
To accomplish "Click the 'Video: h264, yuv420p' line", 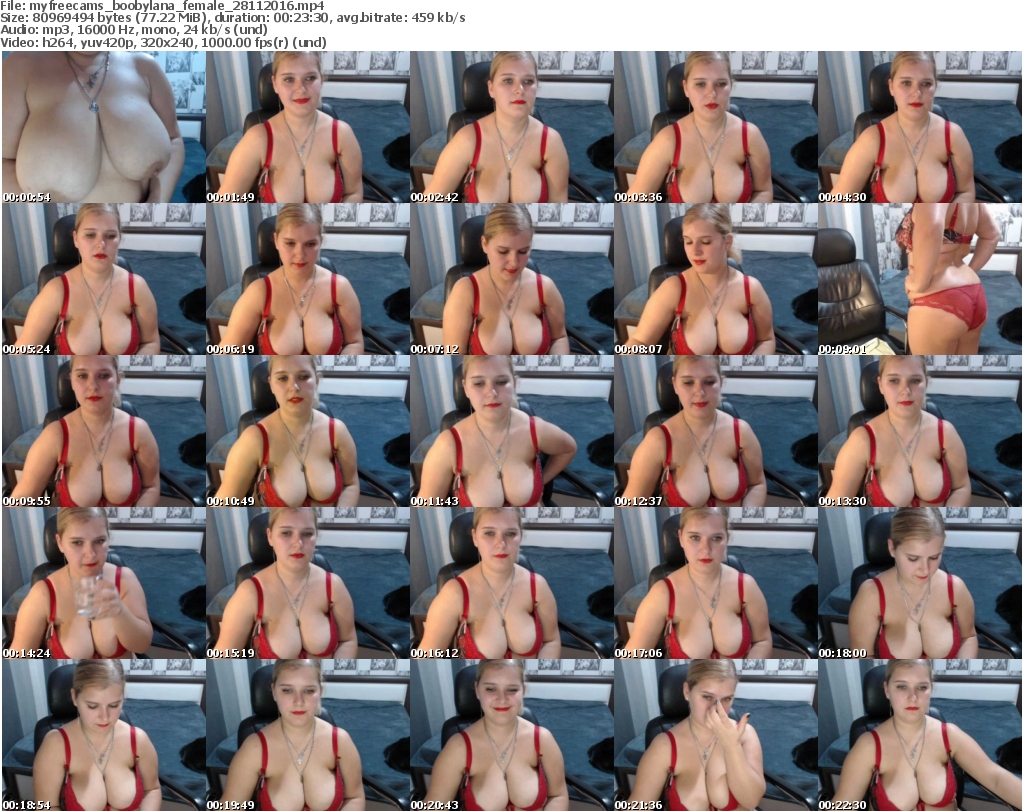I will (163, 42).
